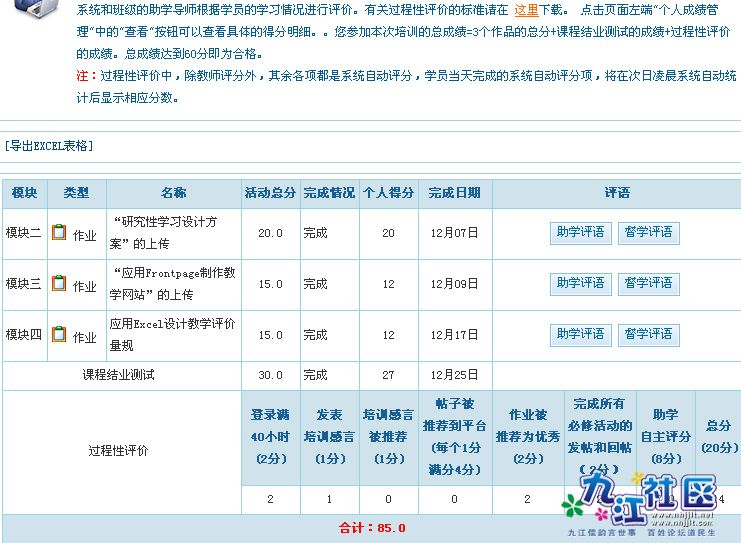Click the 12月17日 completion date
741x543 pixels.
pos(455,335)
